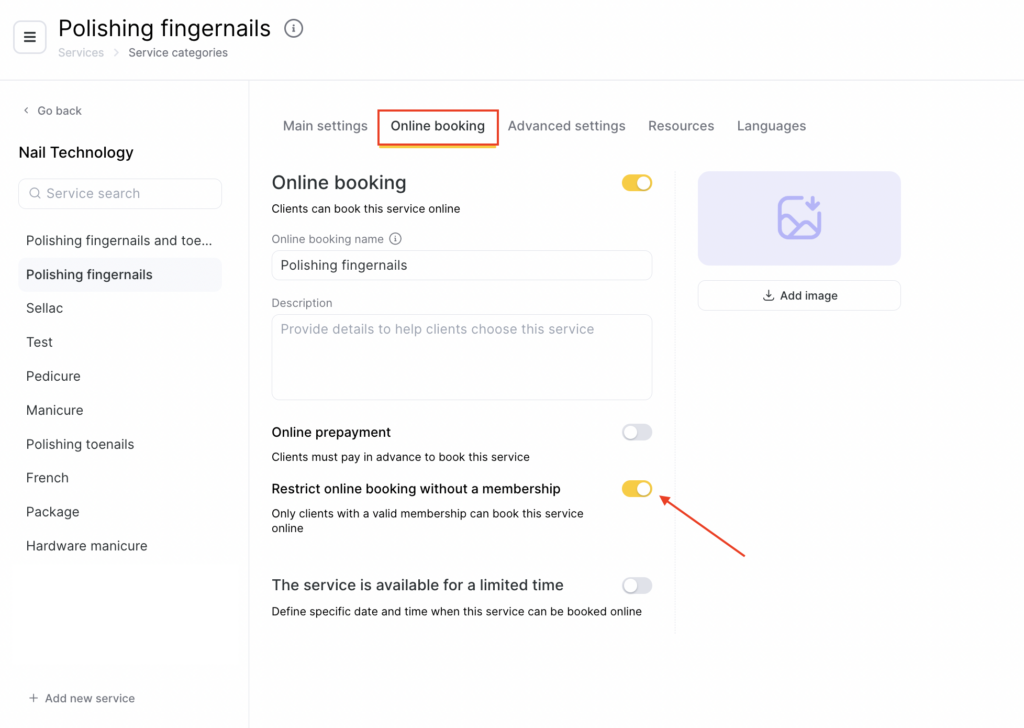This screenshot has height=728, width=1024.
Task: Switch to the Resources tab
Action: coord(681,126)
